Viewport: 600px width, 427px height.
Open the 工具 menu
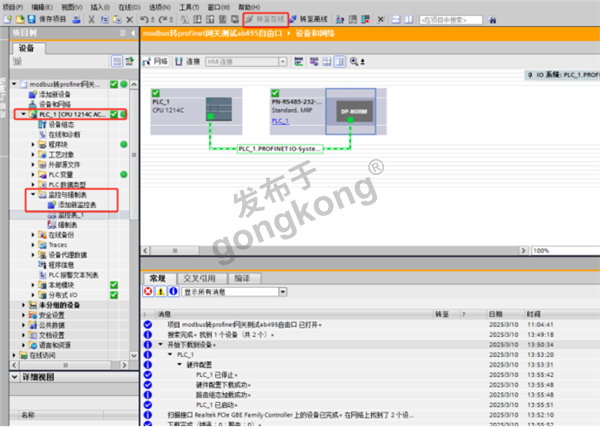coord(189,7)
